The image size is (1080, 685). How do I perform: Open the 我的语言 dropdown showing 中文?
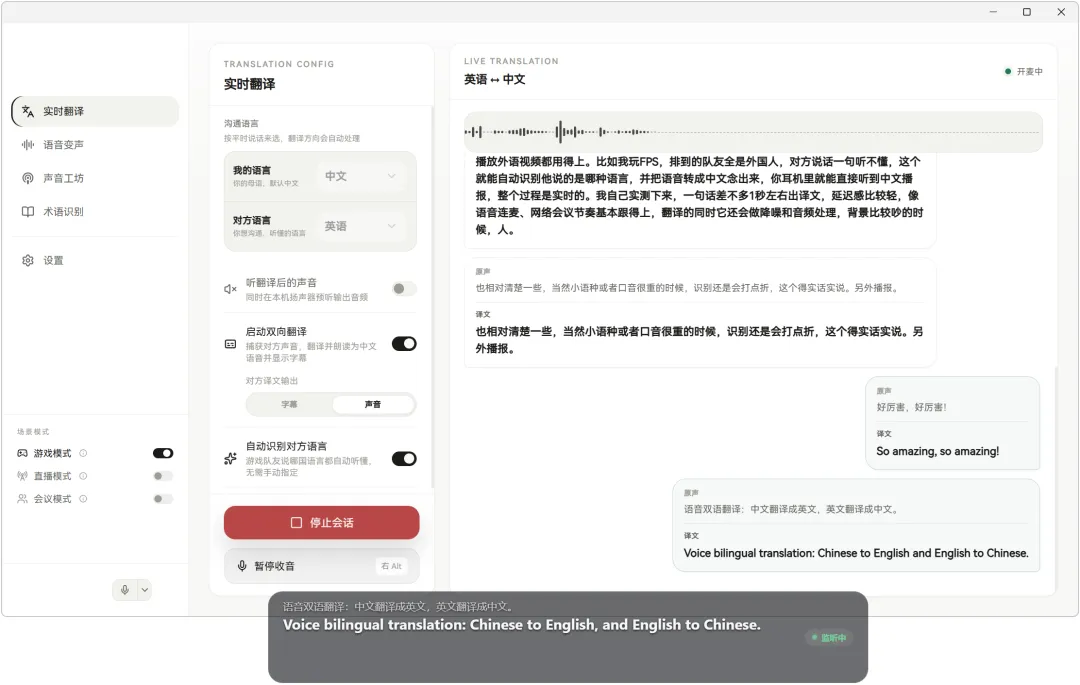[x=361, y=176]
